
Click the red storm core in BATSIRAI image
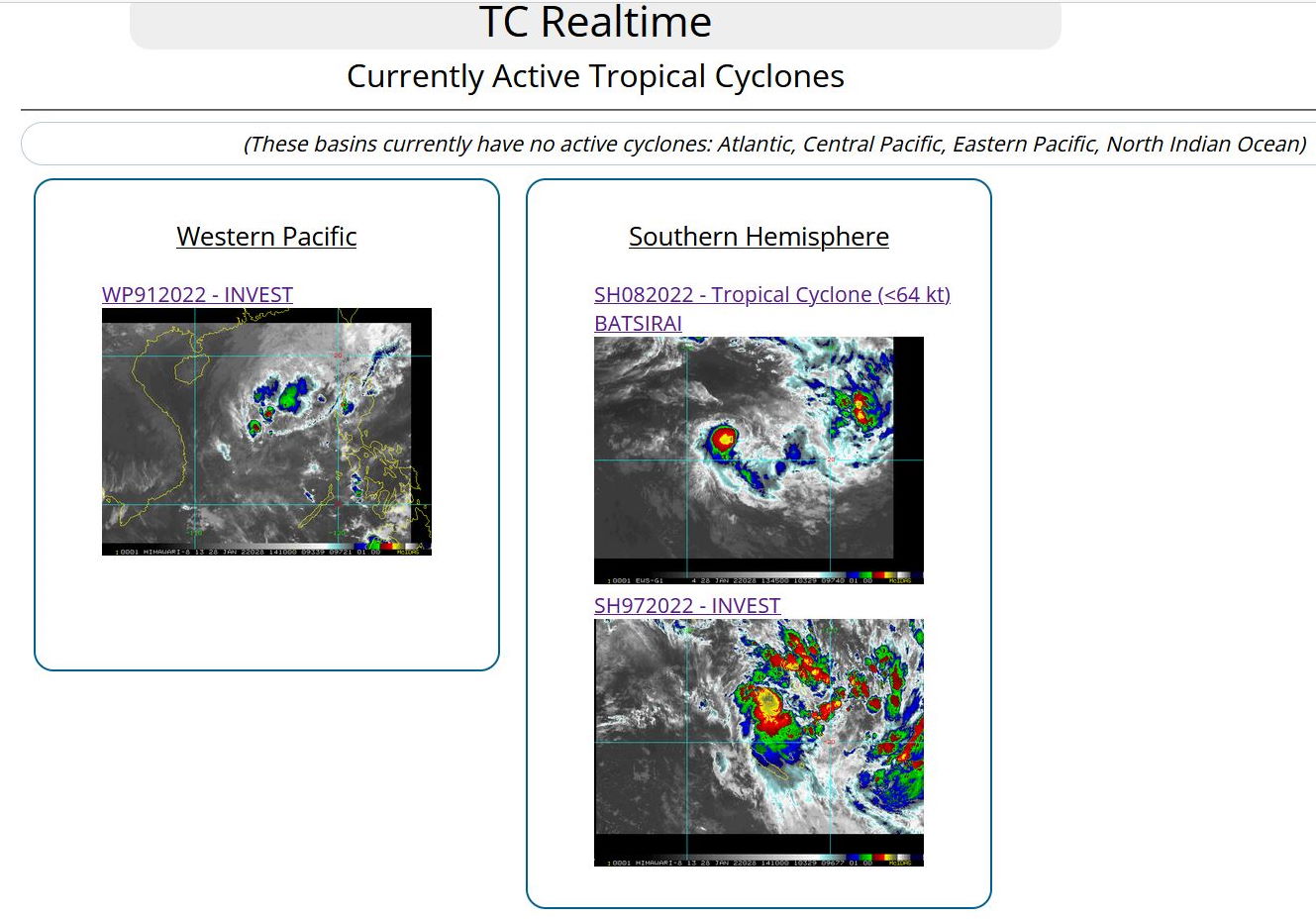(x=726, y=437)
